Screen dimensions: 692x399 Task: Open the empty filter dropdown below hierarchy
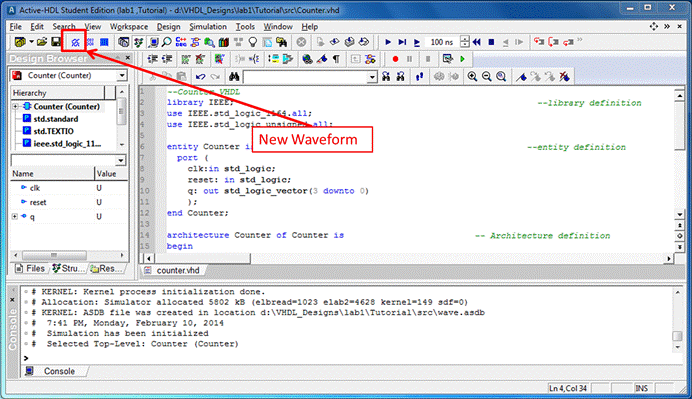(x=121, y=160)
